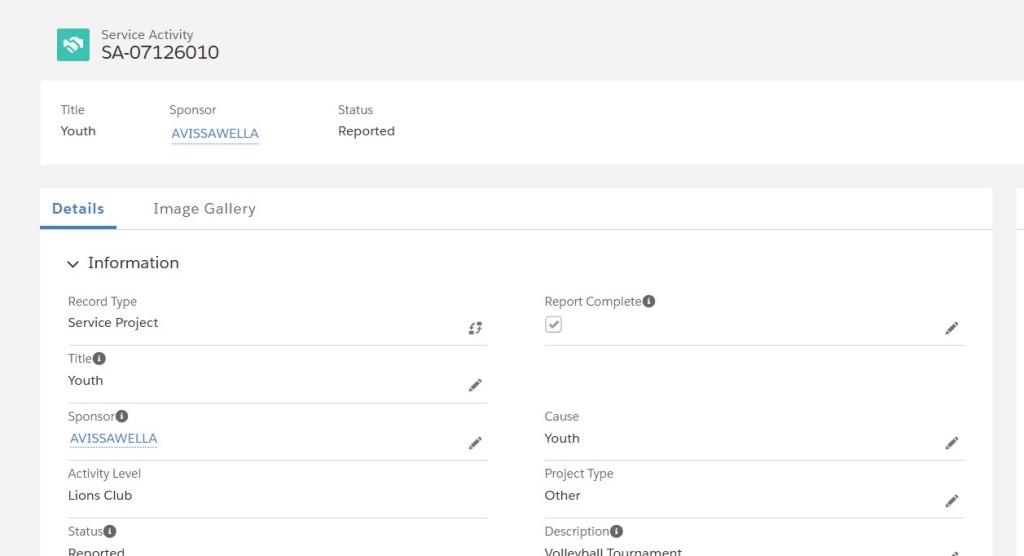
Task: Show info tooltip for Report Complete
Action: (648, 301)
